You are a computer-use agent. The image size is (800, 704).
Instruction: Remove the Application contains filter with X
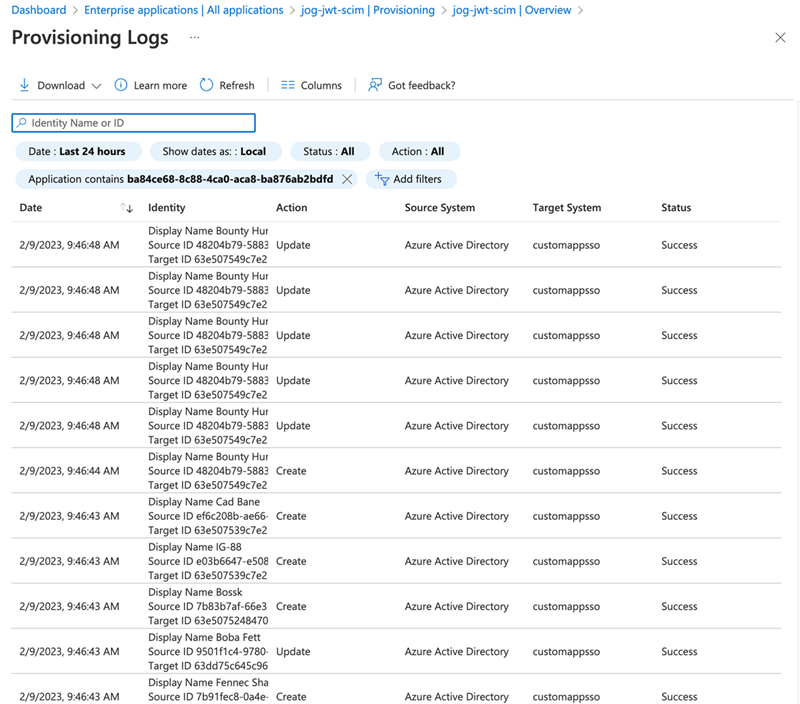pos(347,179)
